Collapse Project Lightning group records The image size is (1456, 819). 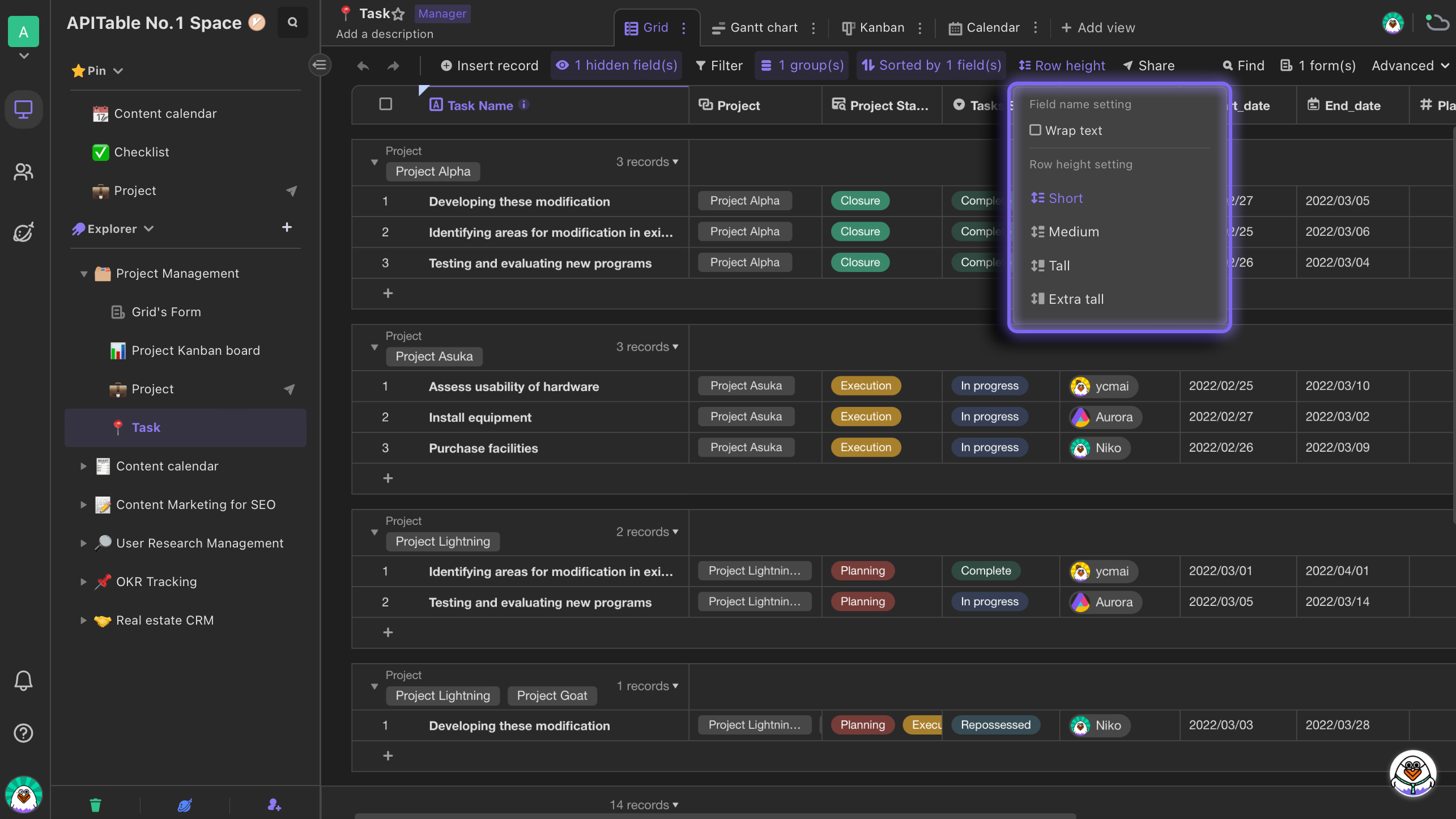374,531
